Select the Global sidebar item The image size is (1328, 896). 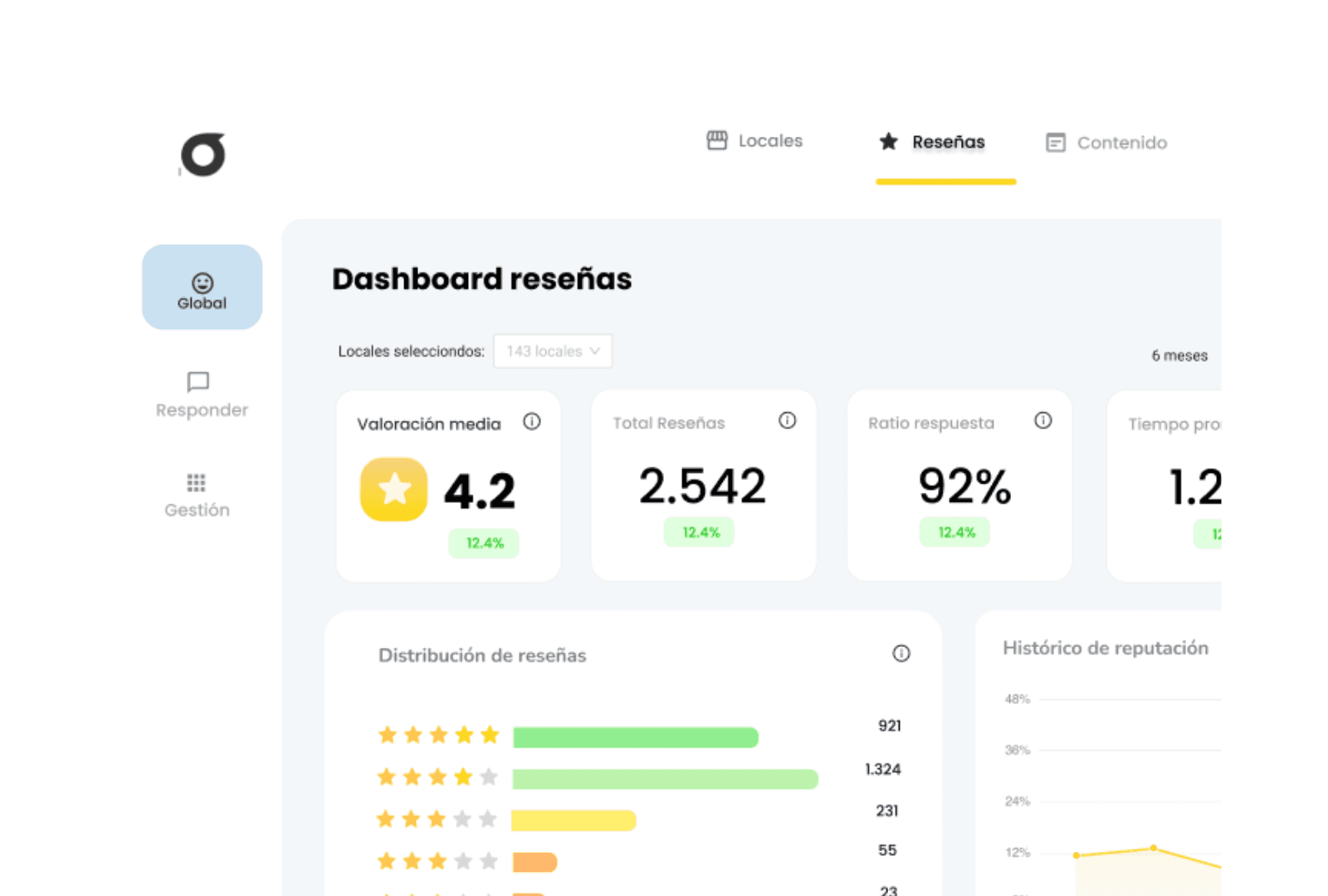(203, 287)
